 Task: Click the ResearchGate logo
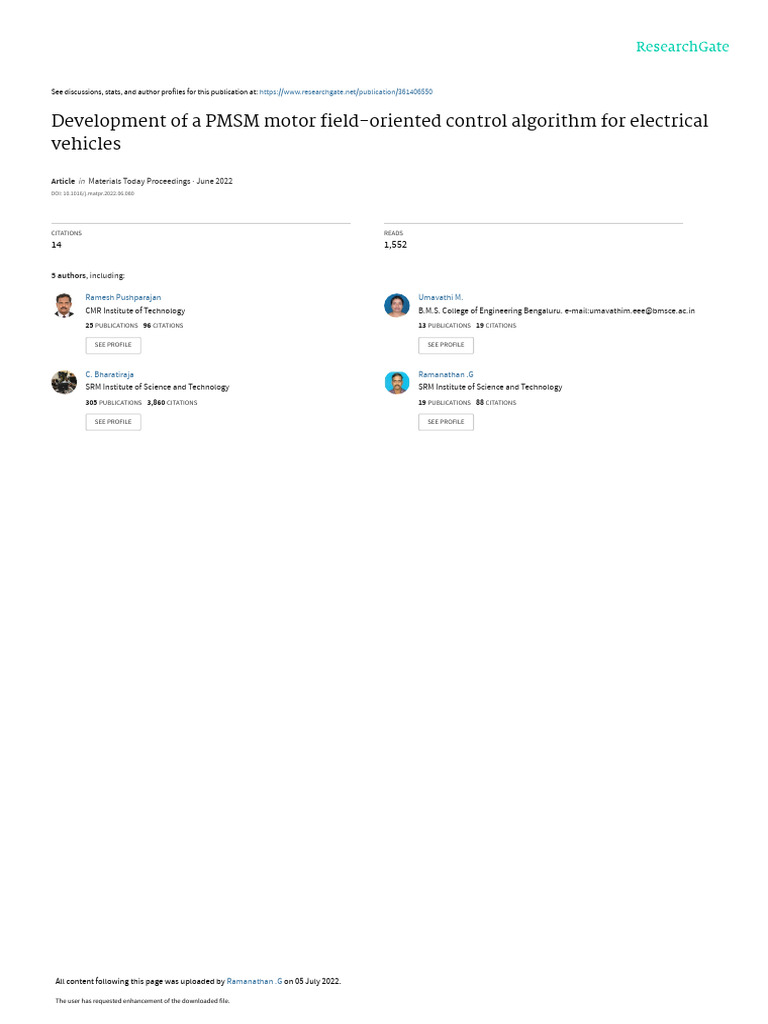(682, 47)
